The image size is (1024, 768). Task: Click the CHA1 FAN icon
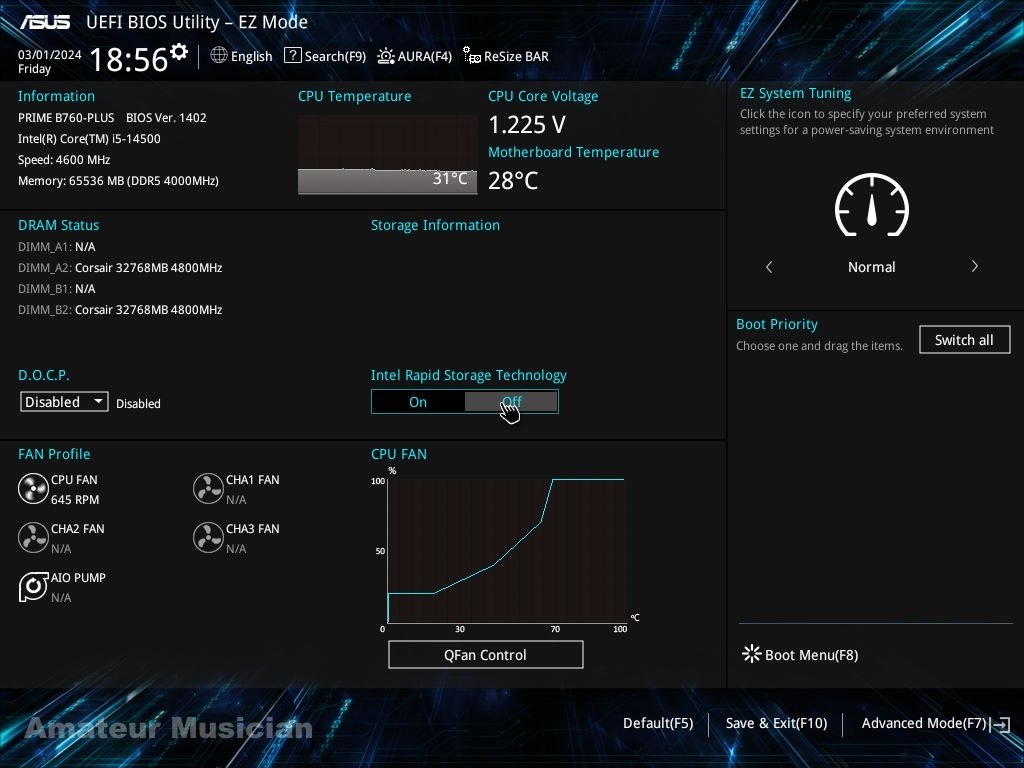pos(208,489)
